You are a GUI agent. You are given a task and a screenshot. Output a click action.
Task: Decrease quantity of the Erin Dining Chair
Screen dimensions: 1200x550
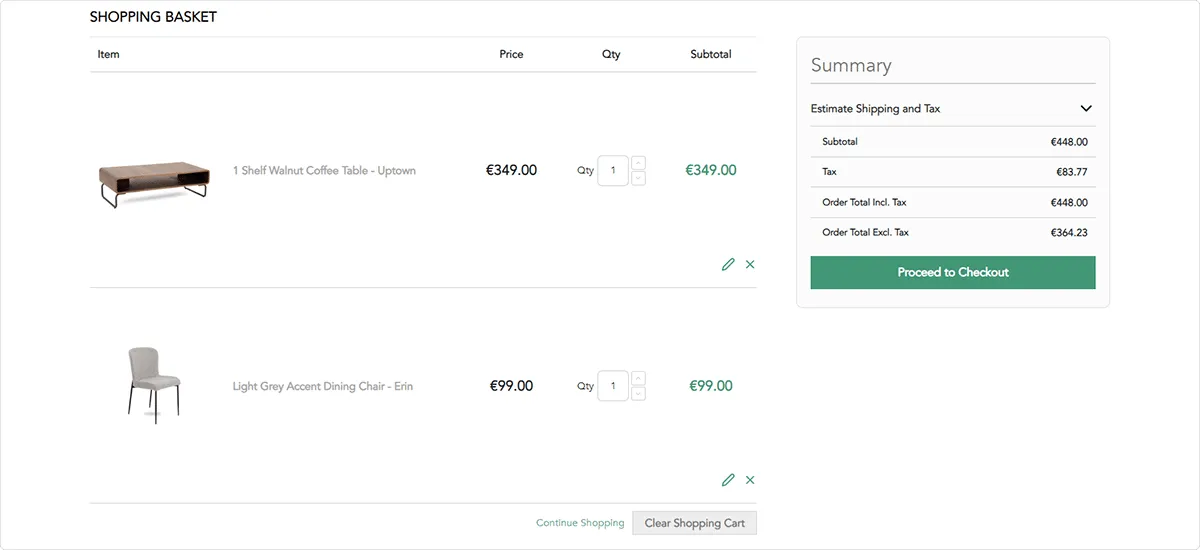click(x=639, y=394)
